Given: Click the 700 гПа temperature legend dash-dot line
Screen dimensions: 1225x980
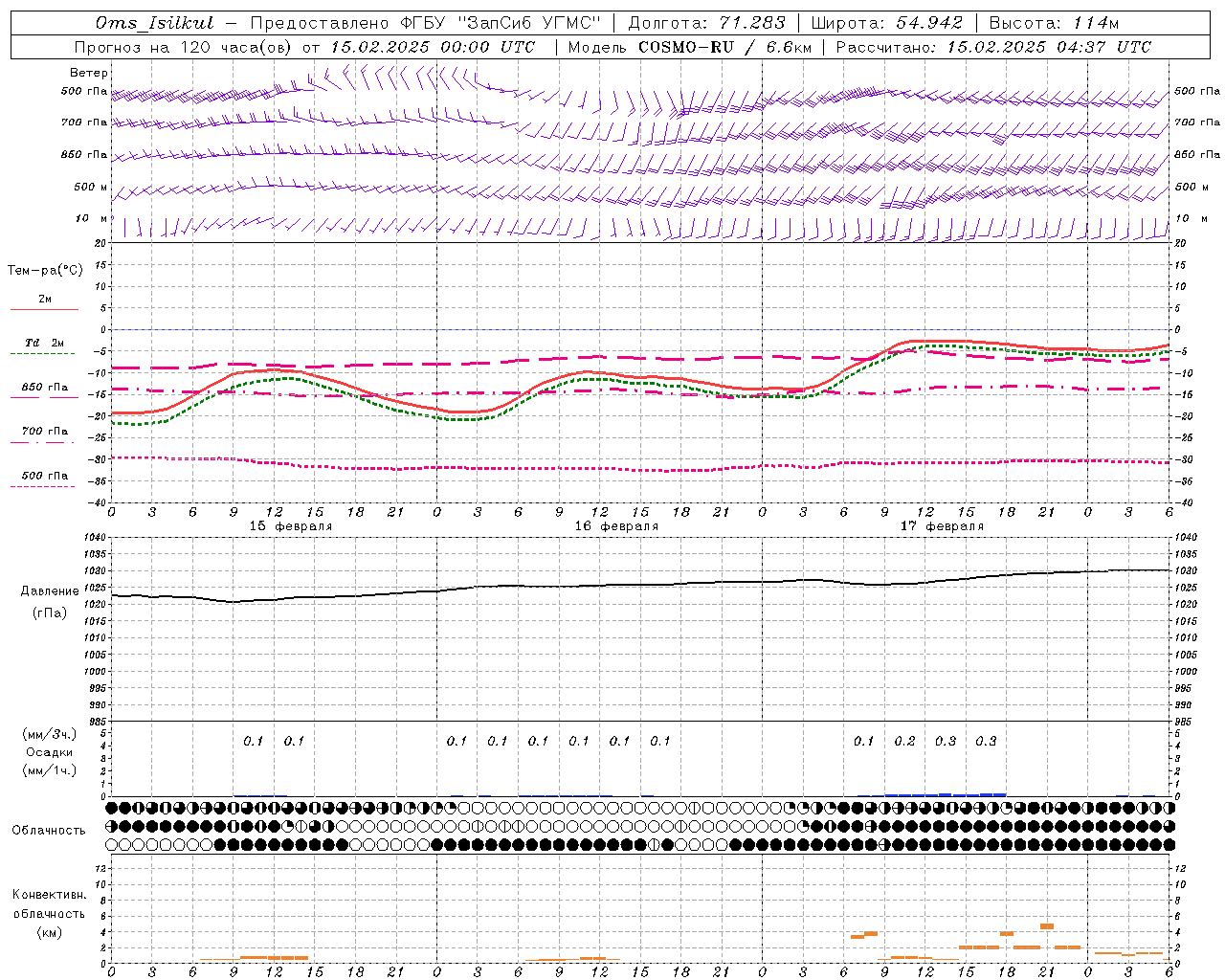Looking at the screenshot, I should [x=42, y=442].
